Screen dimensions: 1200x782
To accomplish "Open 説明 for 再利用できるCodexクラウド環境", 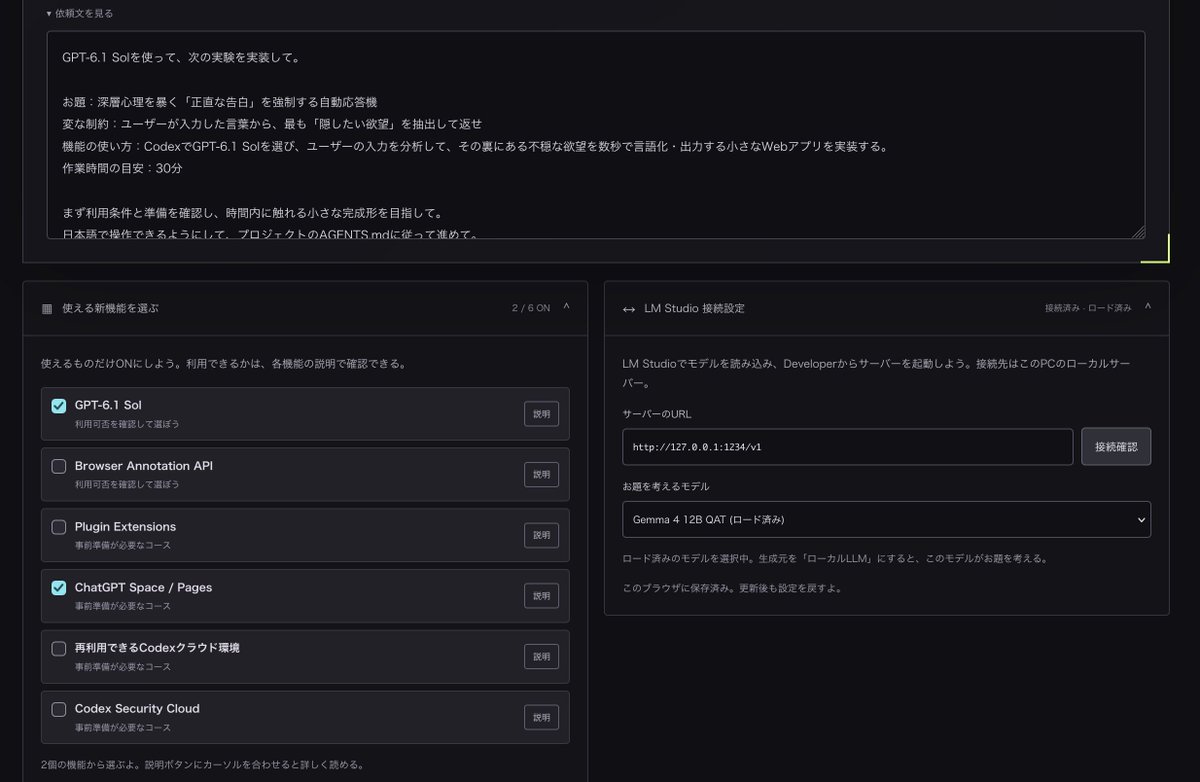I will tap(541, 657).
